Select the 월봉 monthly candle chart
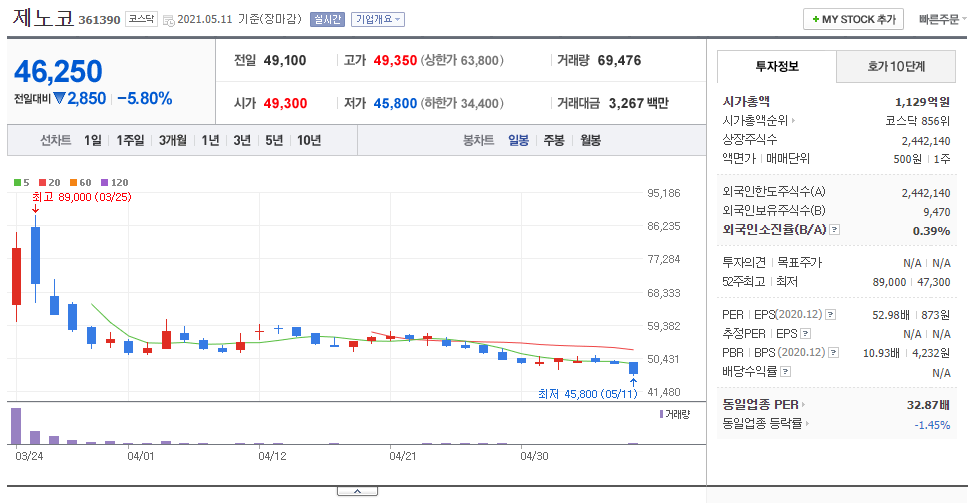Image resolution: width=974 pixels, height=503 pixels. (590, 140)
